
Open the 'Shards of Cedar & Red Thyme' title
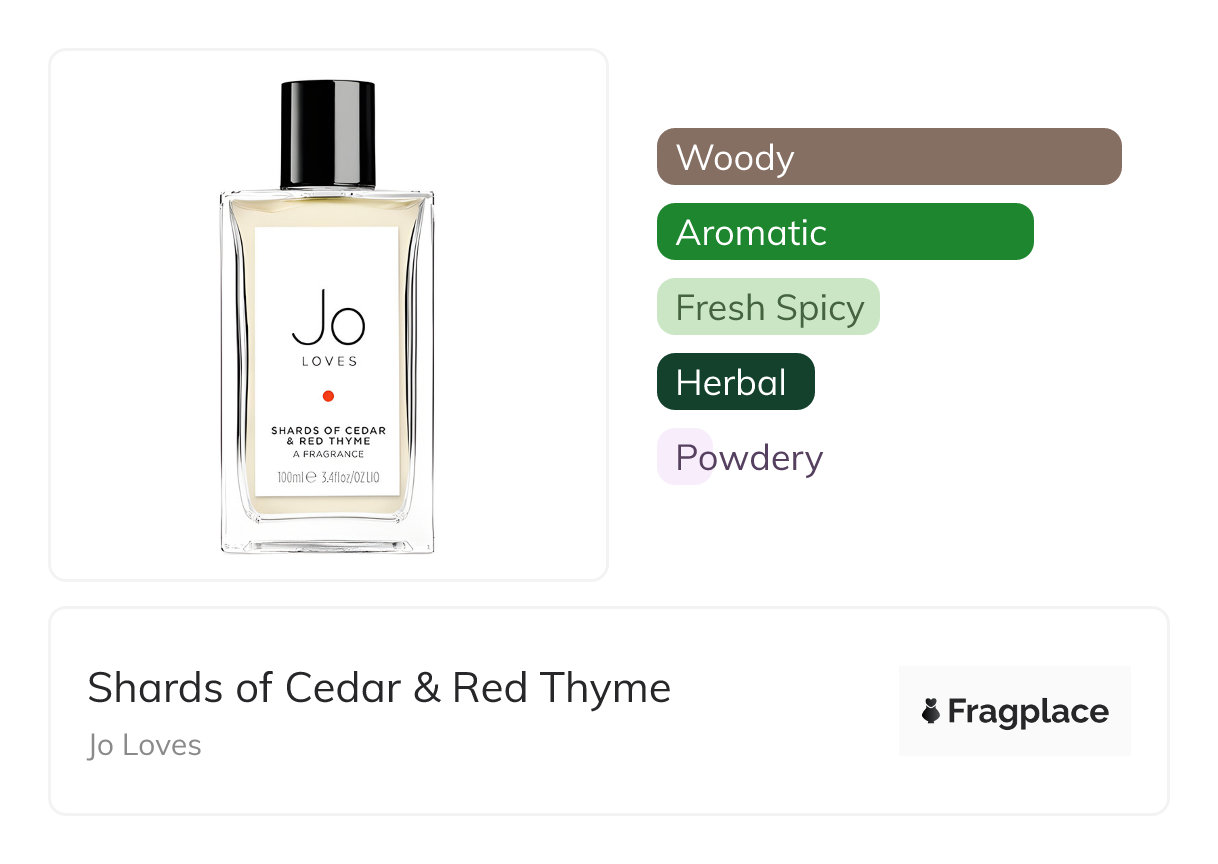tap(379, 688)
